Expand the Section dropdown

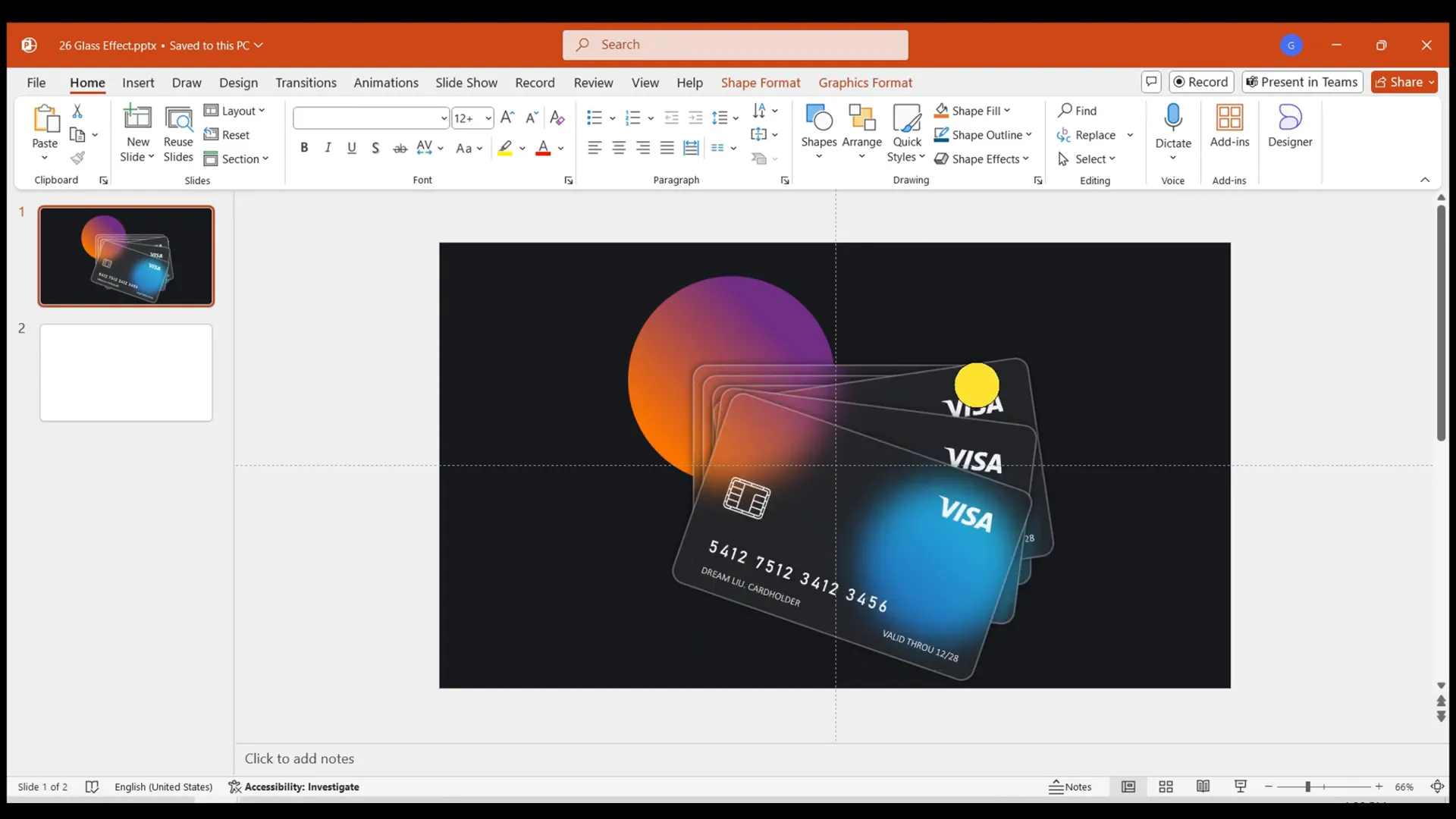[237, 158]
